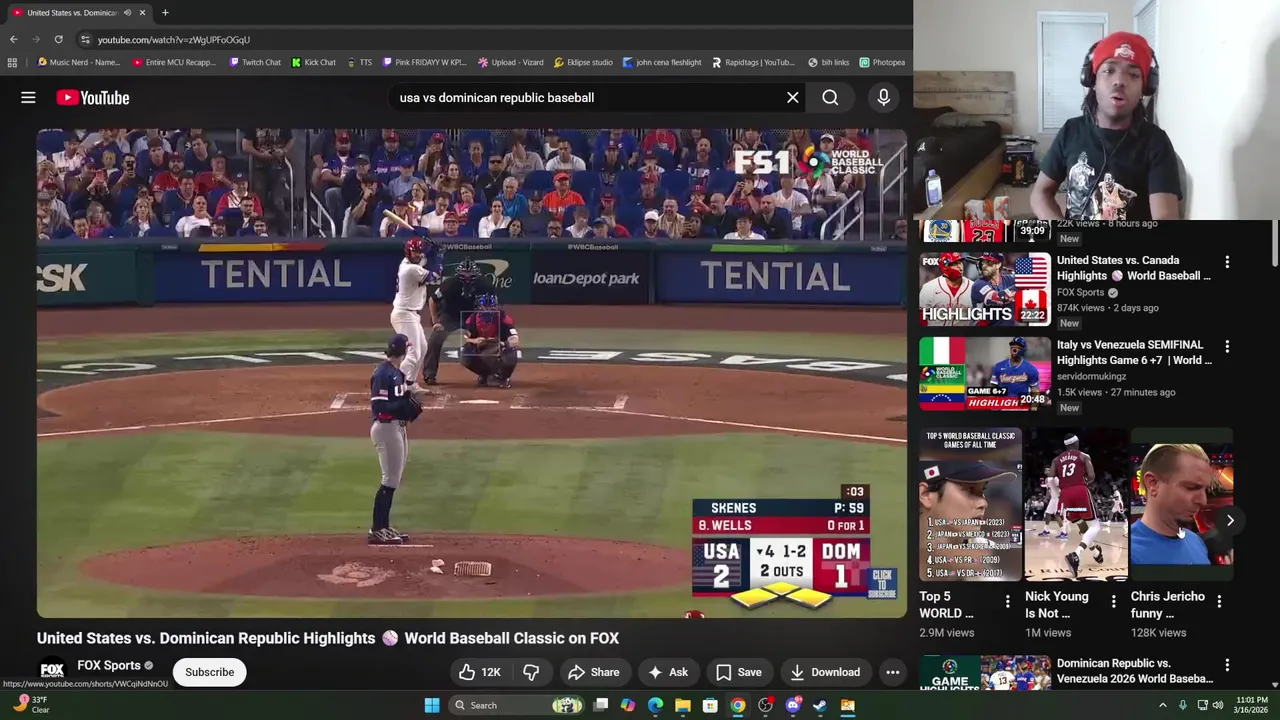Open the Nick Young short thumbnail

1076,505
